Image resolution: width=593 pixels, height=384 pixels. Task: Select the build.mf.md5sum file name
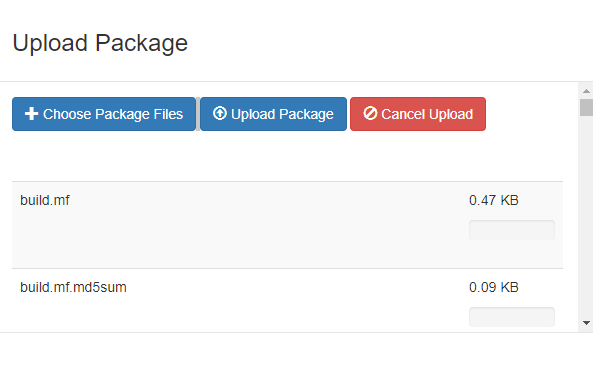pos(73,287)
